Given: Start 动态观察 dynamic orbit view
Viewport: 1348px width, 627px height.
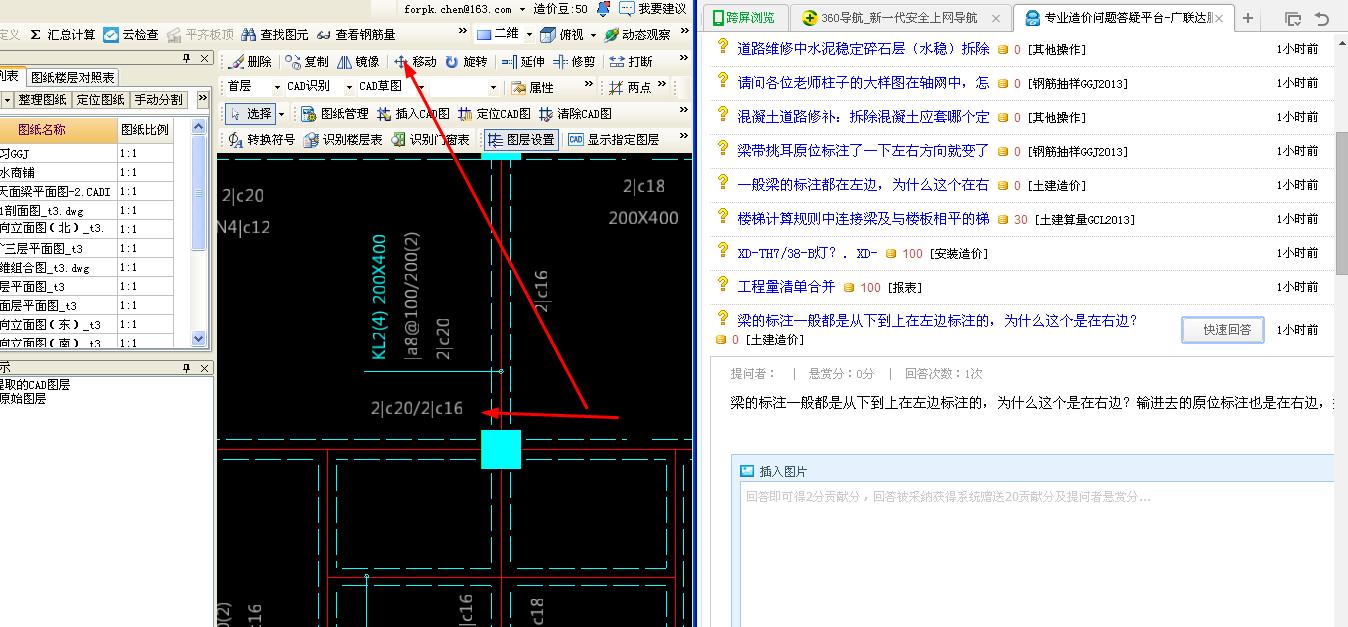Looking at the screenshot, I should tap(637, 34).
